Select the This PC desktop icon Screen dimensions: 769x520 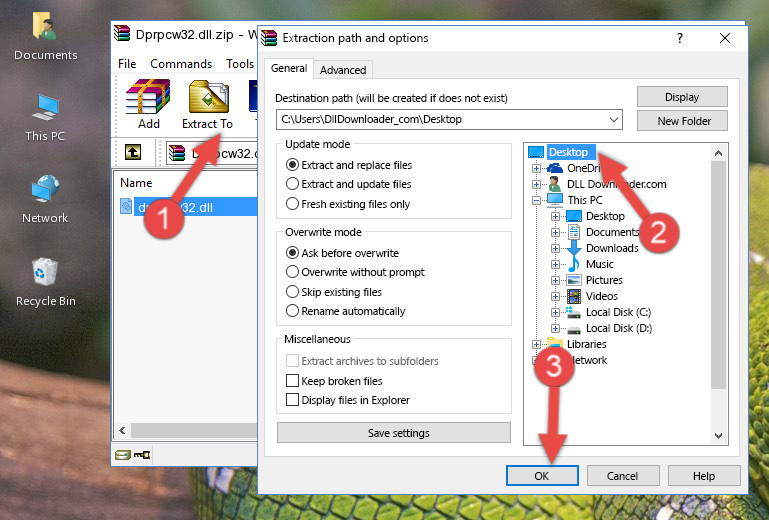pos(45,118)
